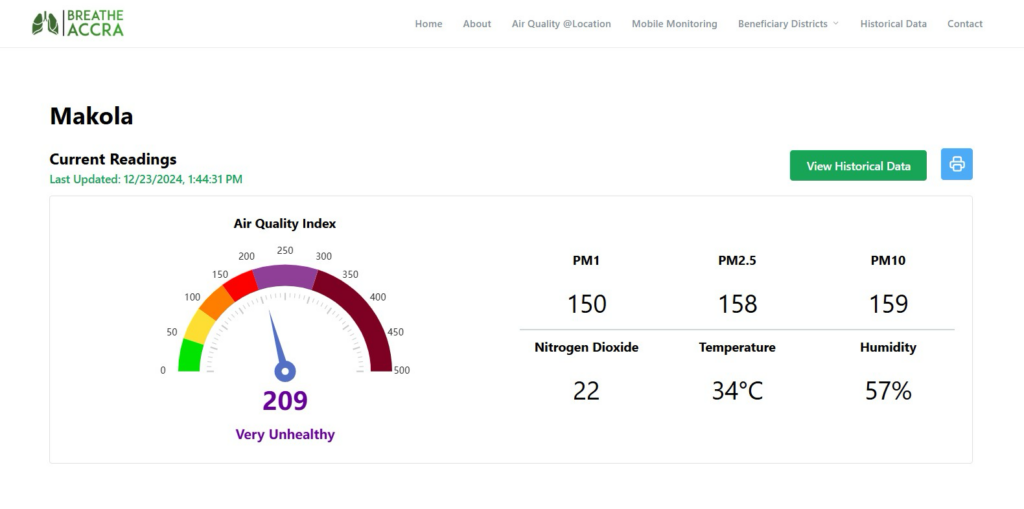Click the yellow gauge segment near 50
Viewport: 1024px width, 509px height.
point(198,326)
